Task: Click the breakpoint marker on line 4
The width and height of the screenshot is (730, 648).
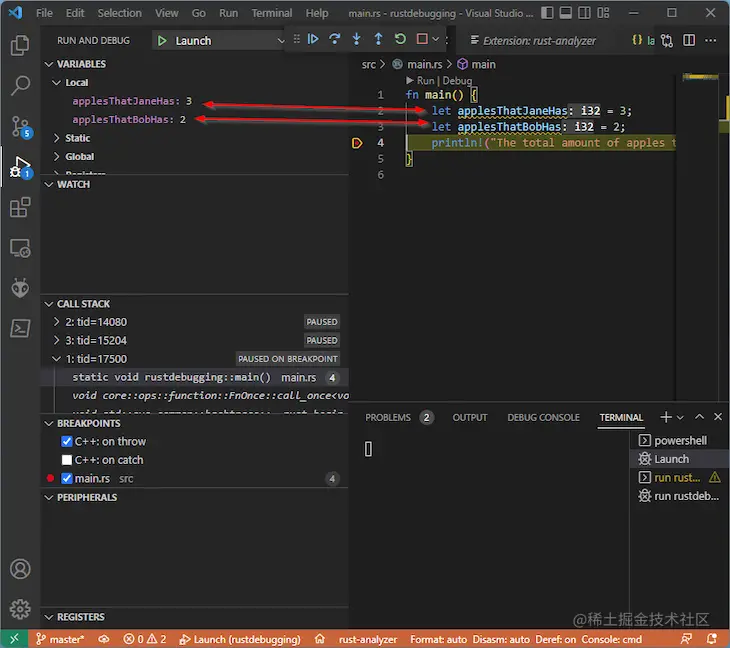Action: click(357, 143)
